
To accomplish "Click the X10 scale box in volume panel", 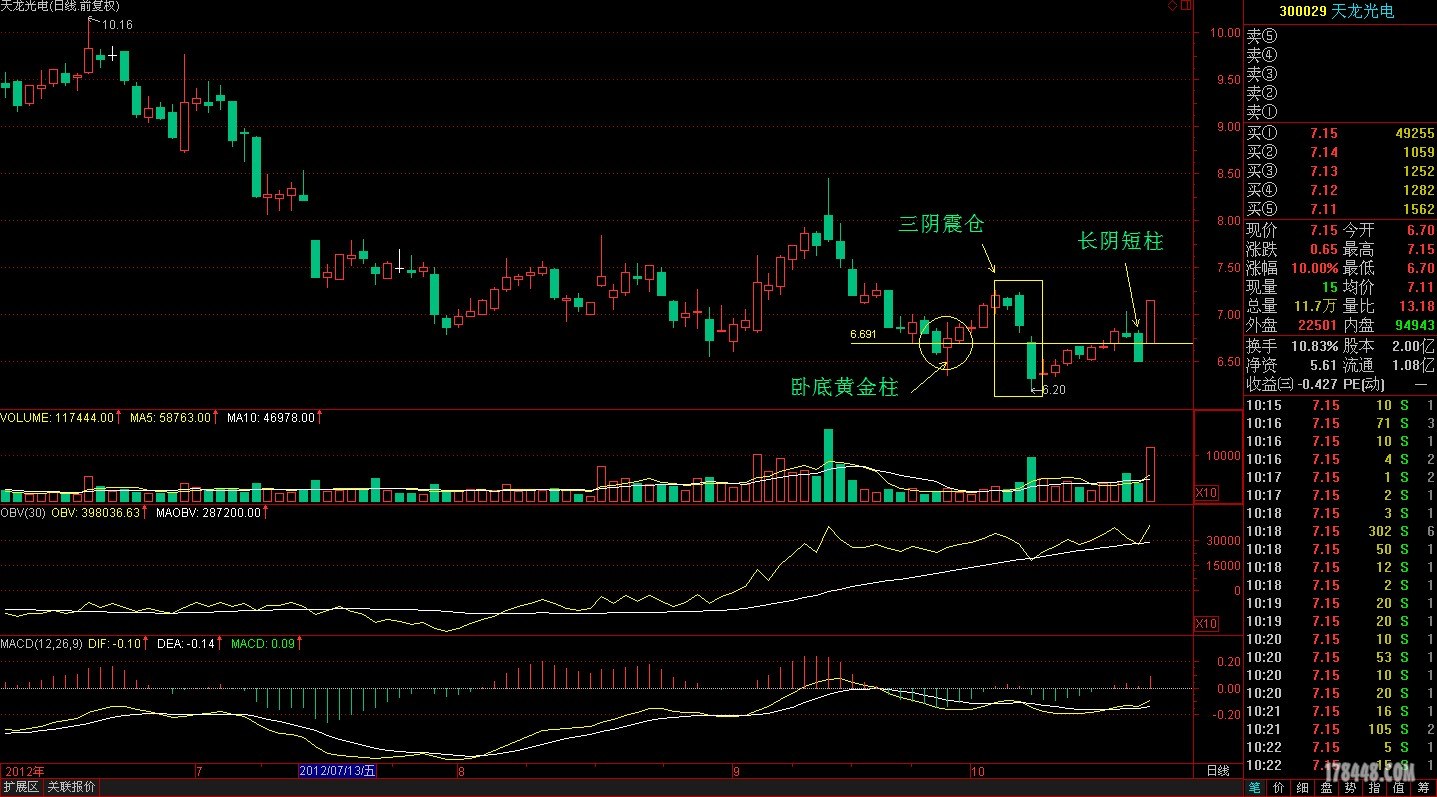I will [1206, 494].
